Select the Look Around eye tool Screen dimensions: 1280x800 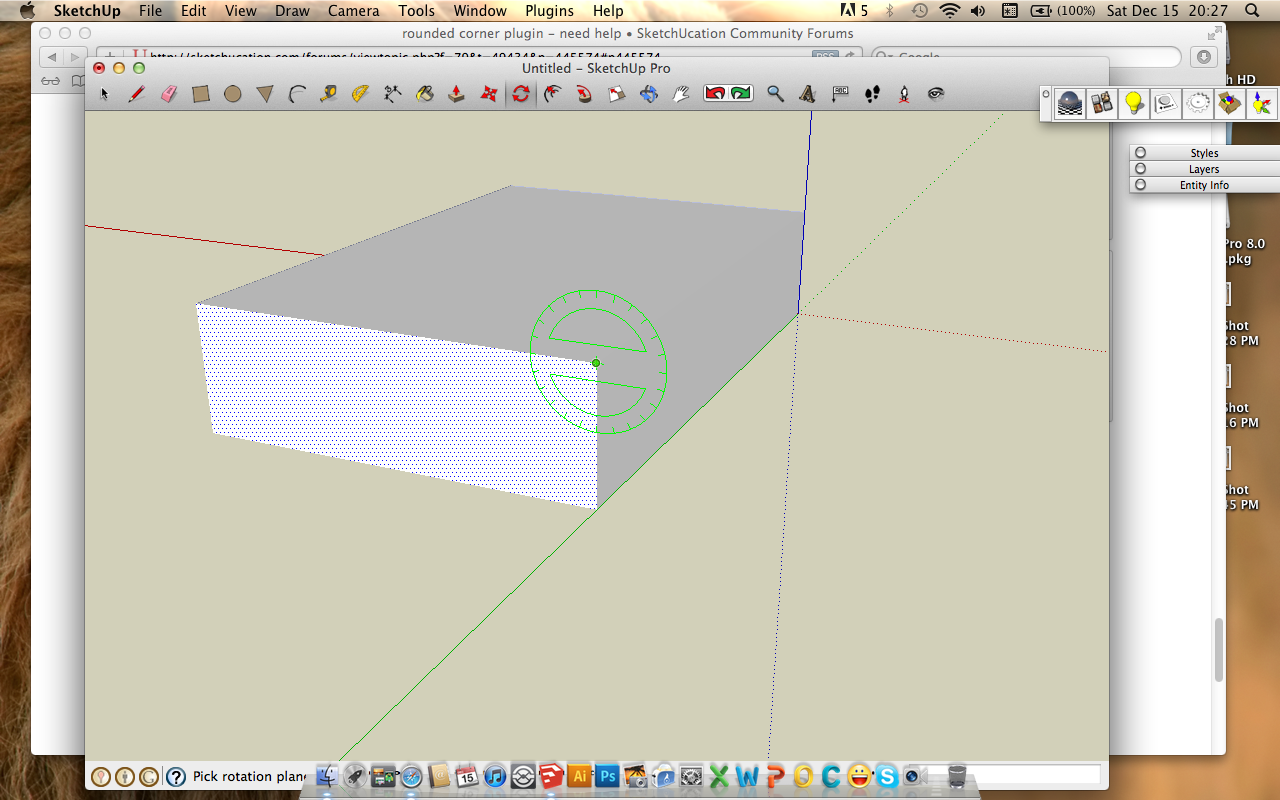click(x=936, y=94)
